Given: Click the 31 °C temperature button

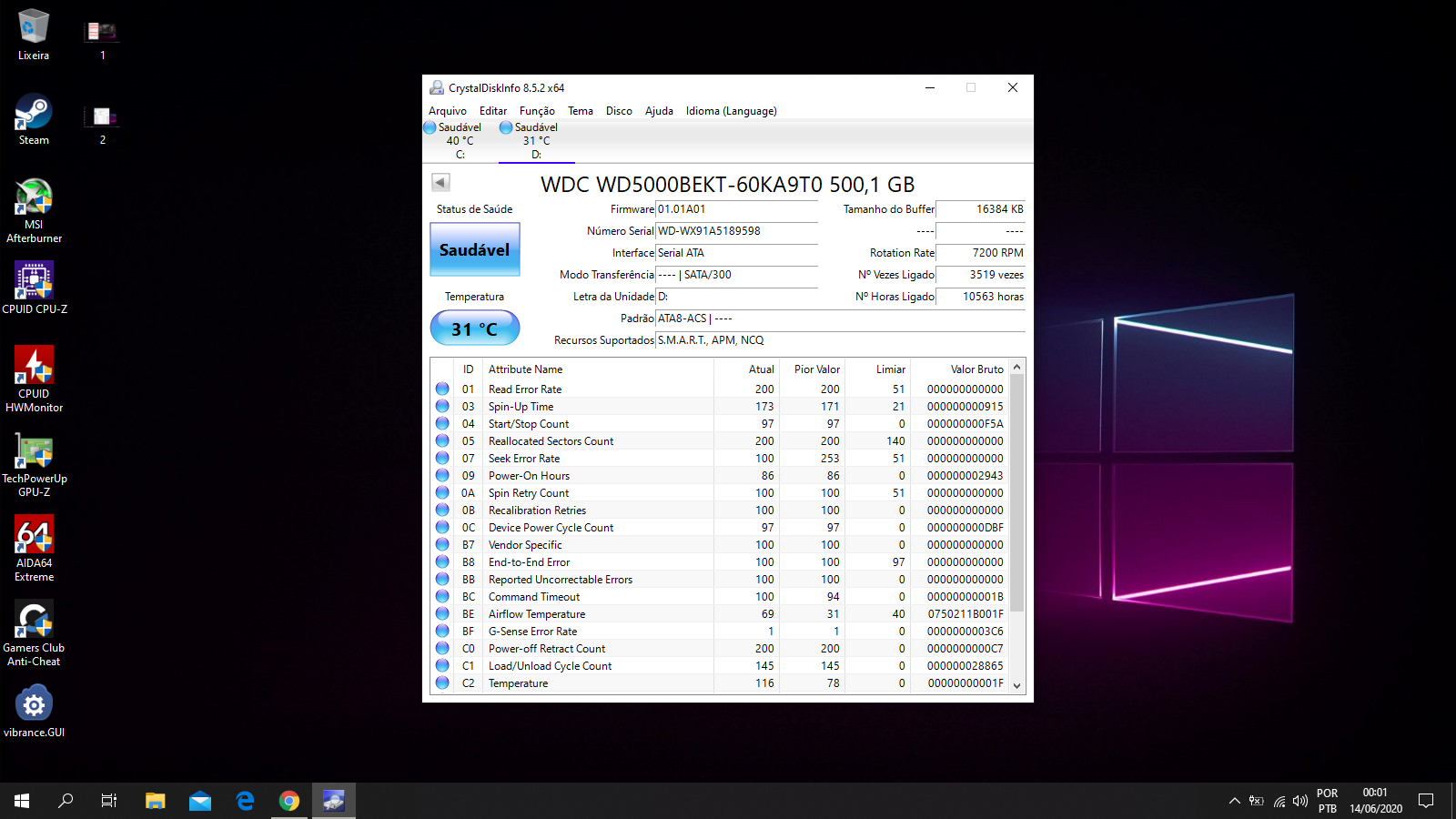Looking at the screenshot, I should click(x=475, y=329).
